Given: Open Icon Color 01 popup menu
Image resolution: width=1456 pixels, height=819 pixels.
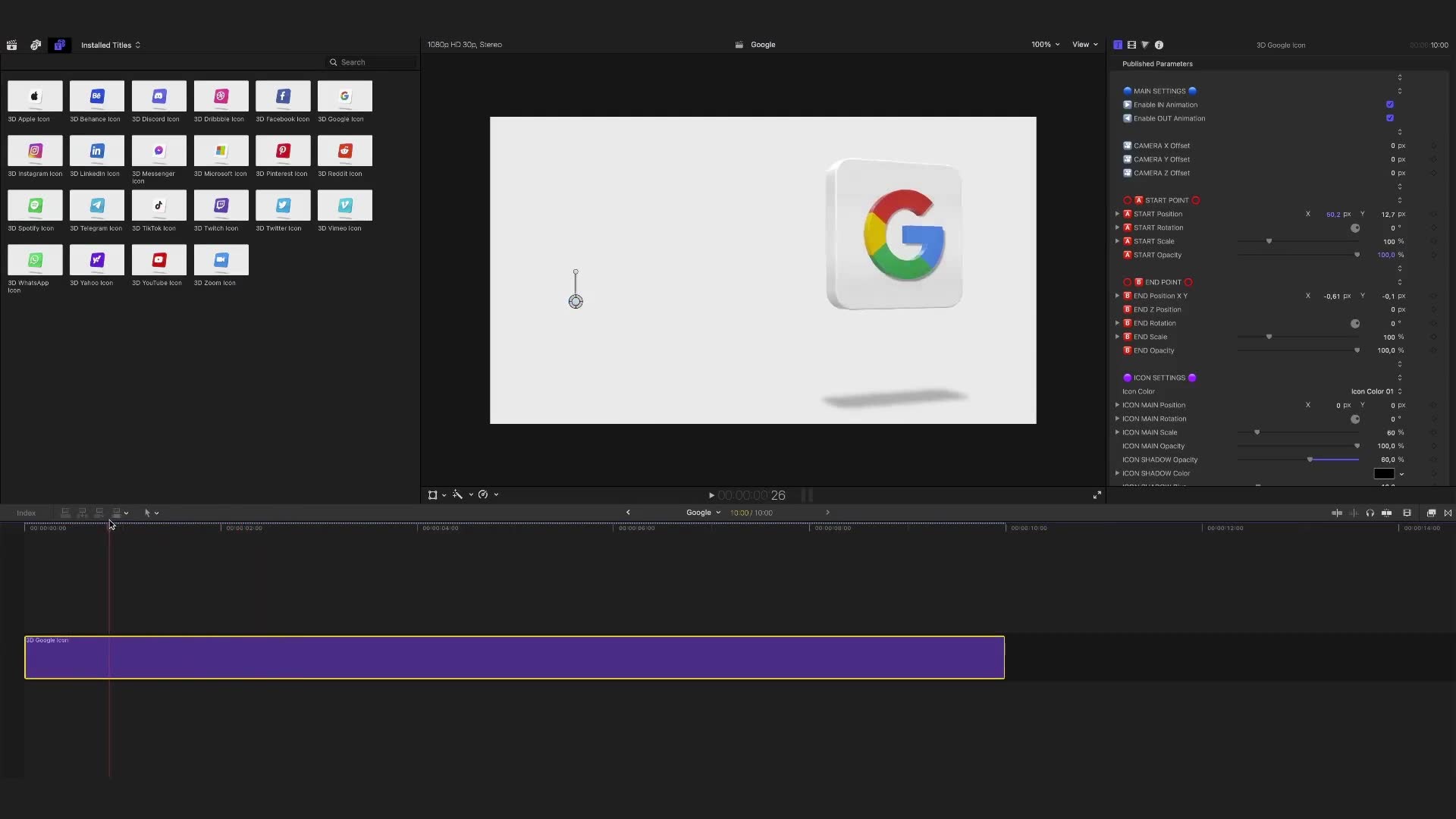Looking at the screenshot, I should pyautogui.click(x=1376, y=391).
